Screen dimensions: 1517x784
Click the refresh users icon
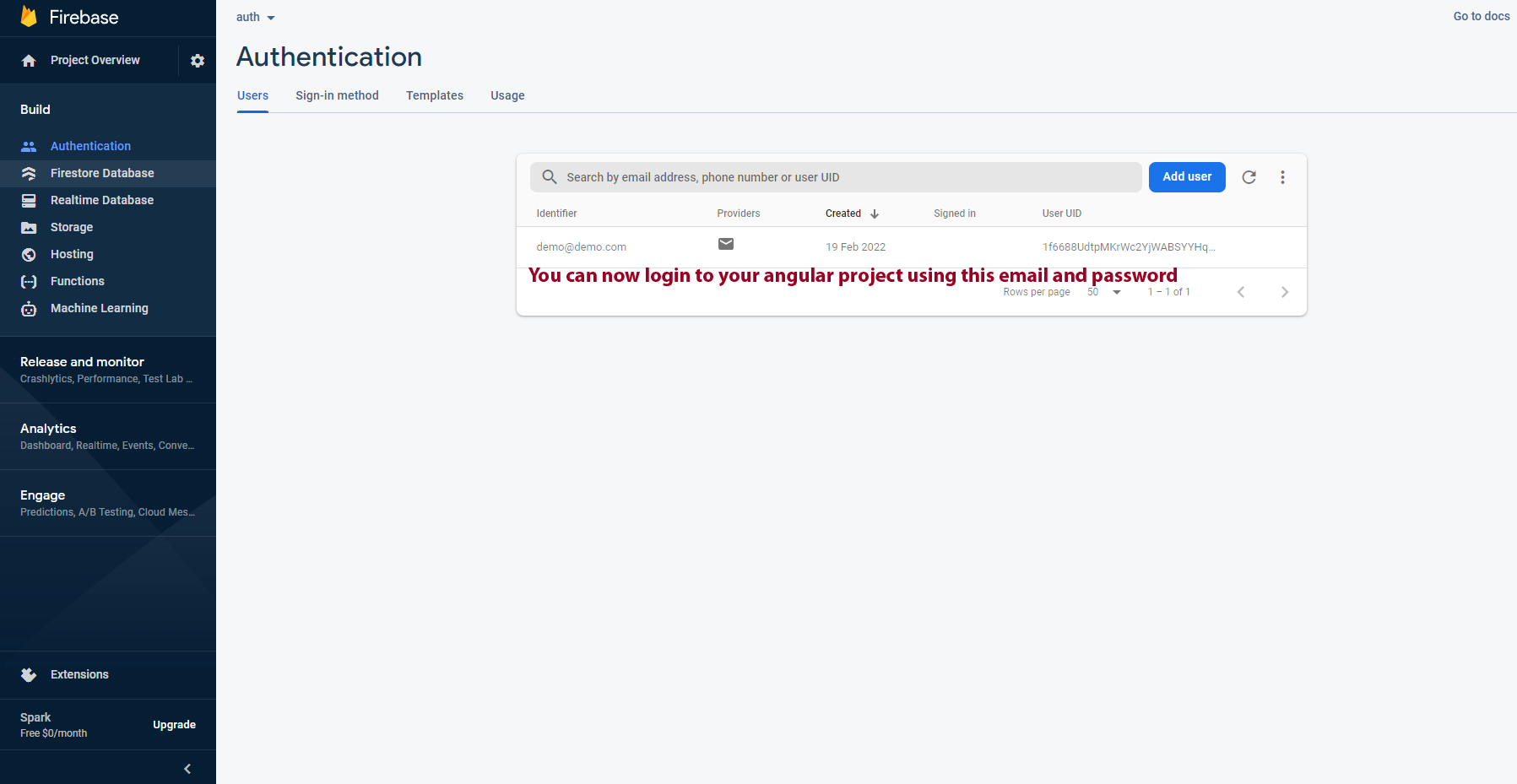click(x=1249, y=177)
